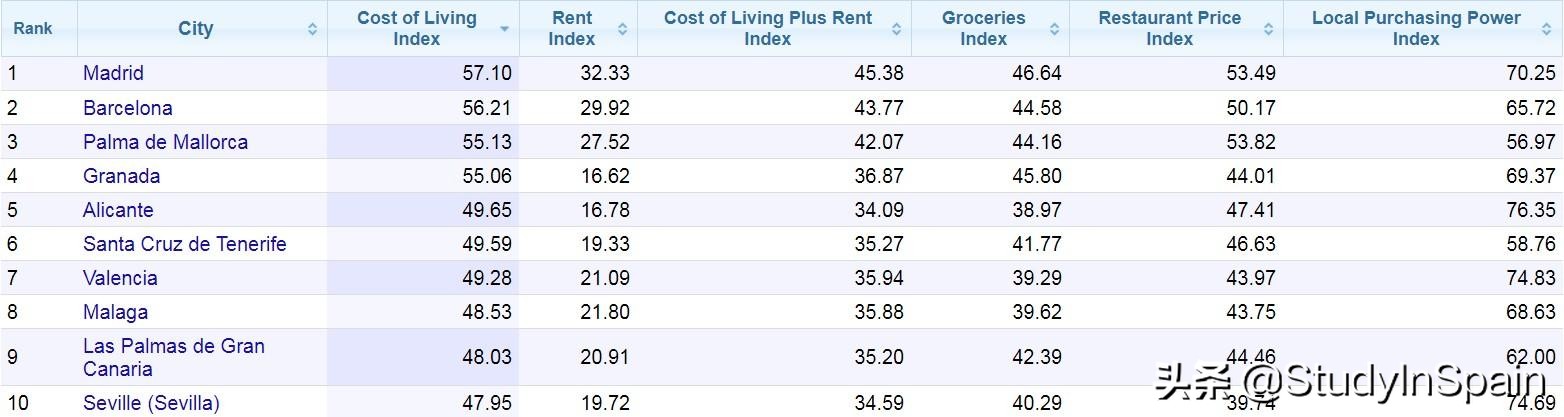The height and width of the screenshot is (417, 1564).
Task: Select the Valencia city link
Action: coord(120,278)
